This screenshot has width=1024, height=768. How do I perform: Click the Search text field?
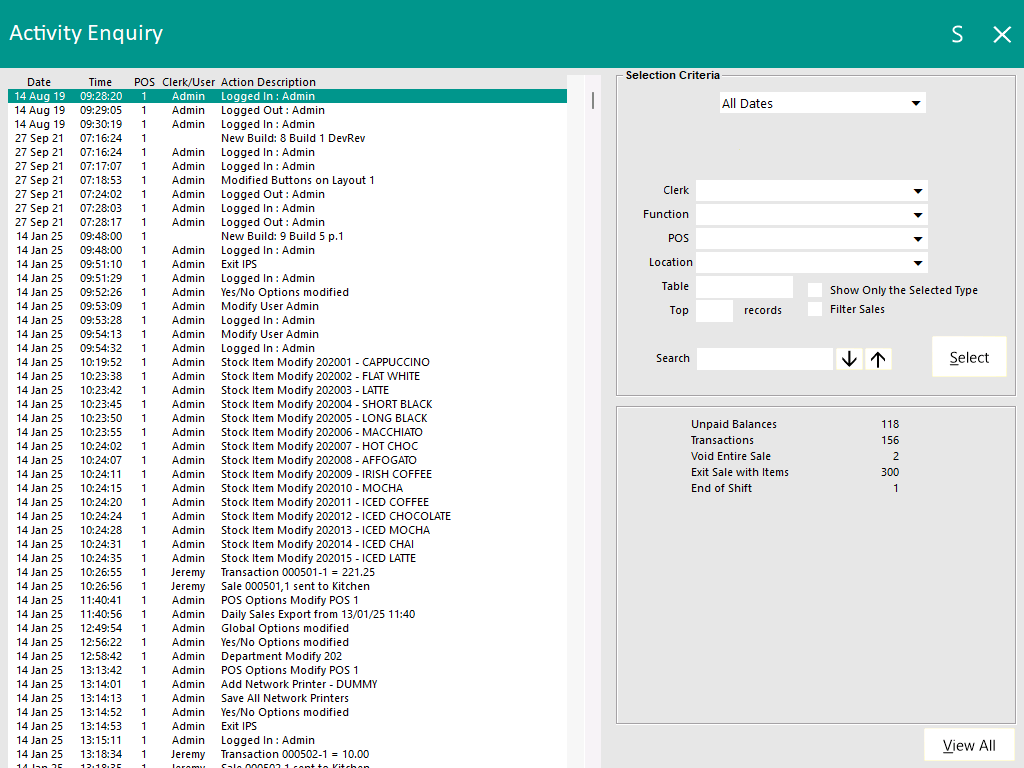(x=764, y=359)
